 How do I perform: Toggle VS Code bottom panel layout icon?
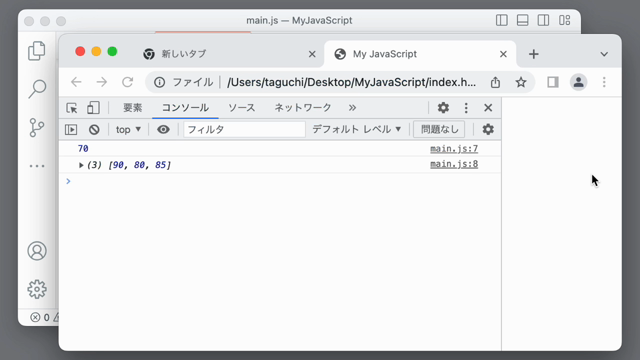522,20
